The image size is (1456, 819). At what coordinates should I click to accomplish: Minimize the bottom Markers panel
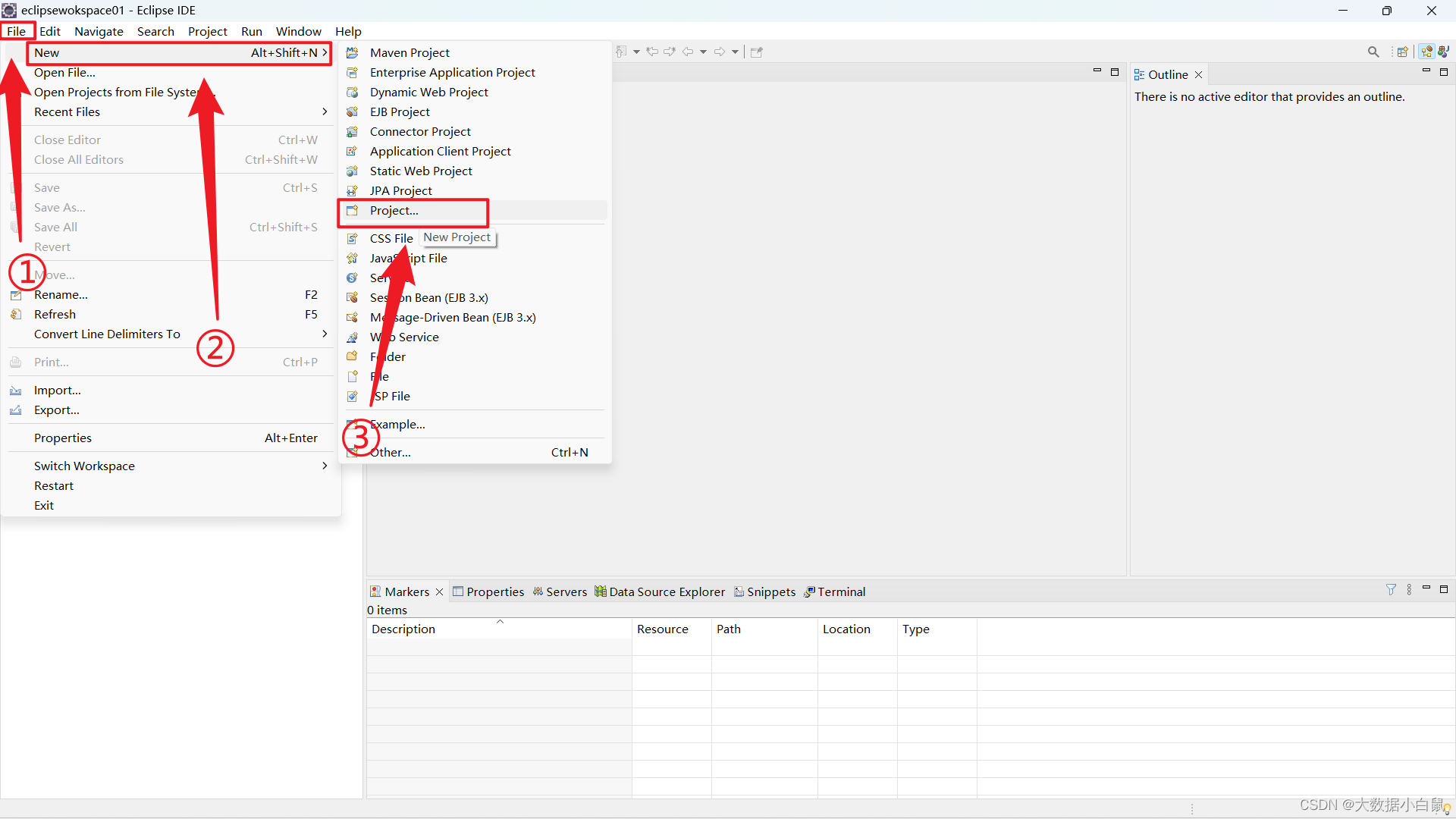pos(1426,588)
